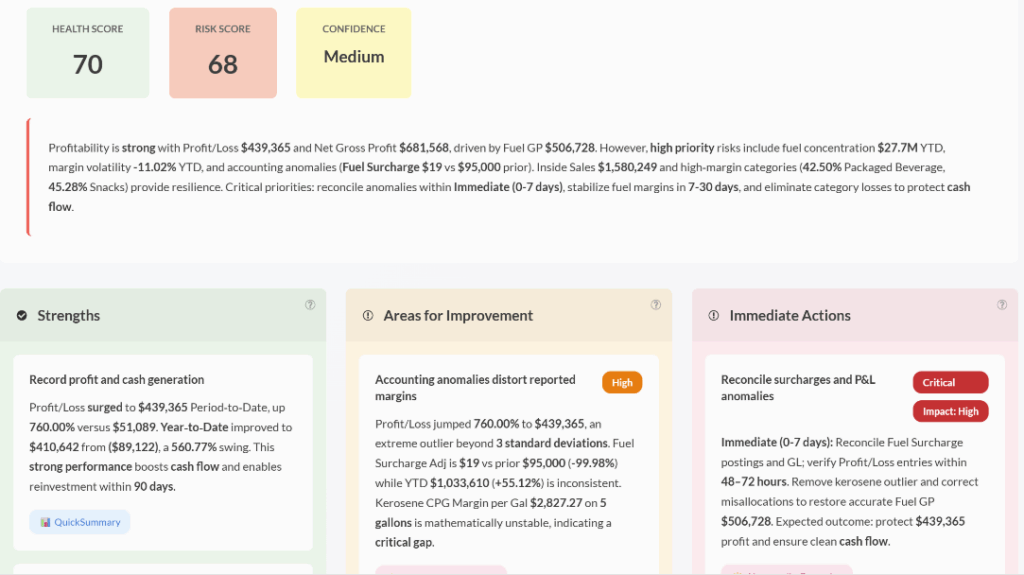Select the Risk Score 68 card
Image resolution: width=1024 pixels, height=575 pixels.
tap(222, 53)
